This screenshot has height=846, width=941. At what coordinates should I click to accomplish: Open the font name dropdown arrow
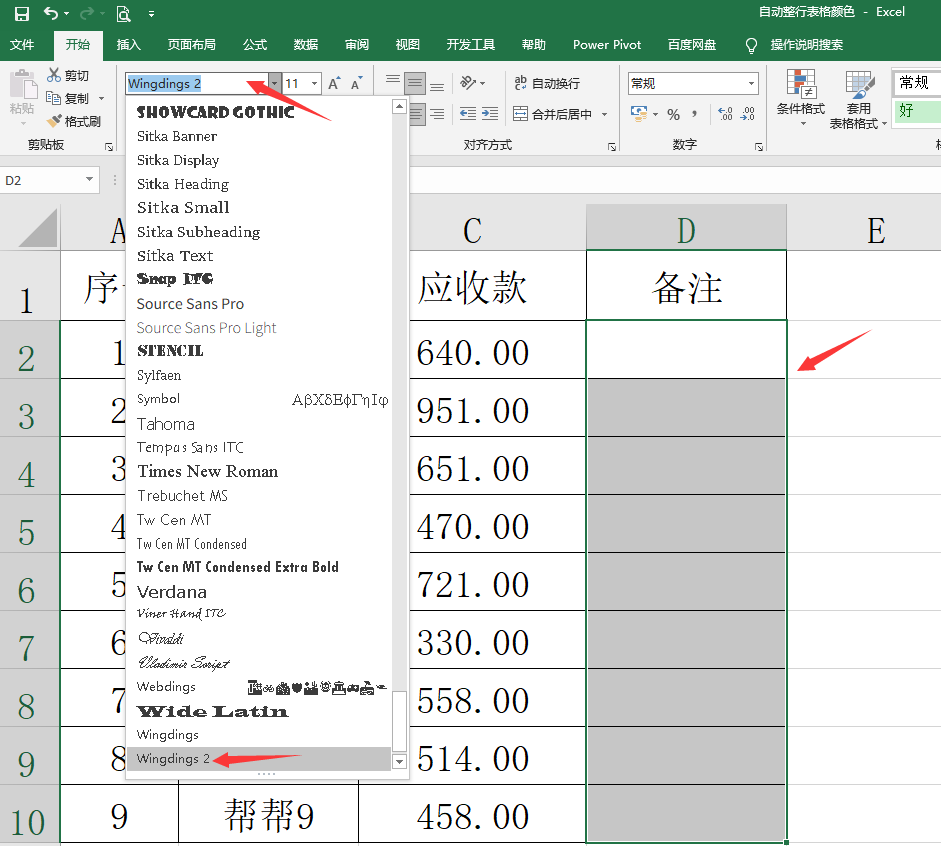pyautogui.click(x=274, y=83)
